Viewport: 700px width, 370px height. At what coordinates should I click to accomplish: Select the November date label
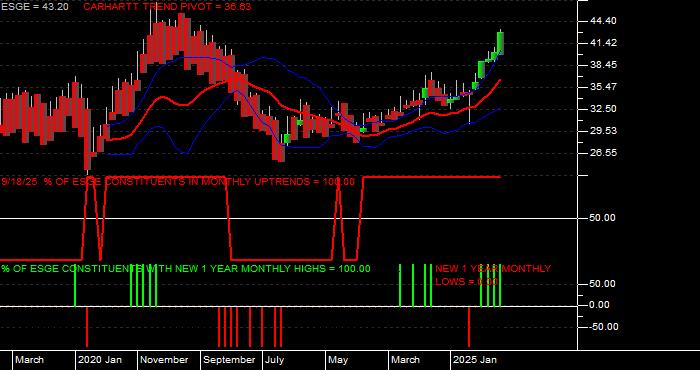coord(165,360)
